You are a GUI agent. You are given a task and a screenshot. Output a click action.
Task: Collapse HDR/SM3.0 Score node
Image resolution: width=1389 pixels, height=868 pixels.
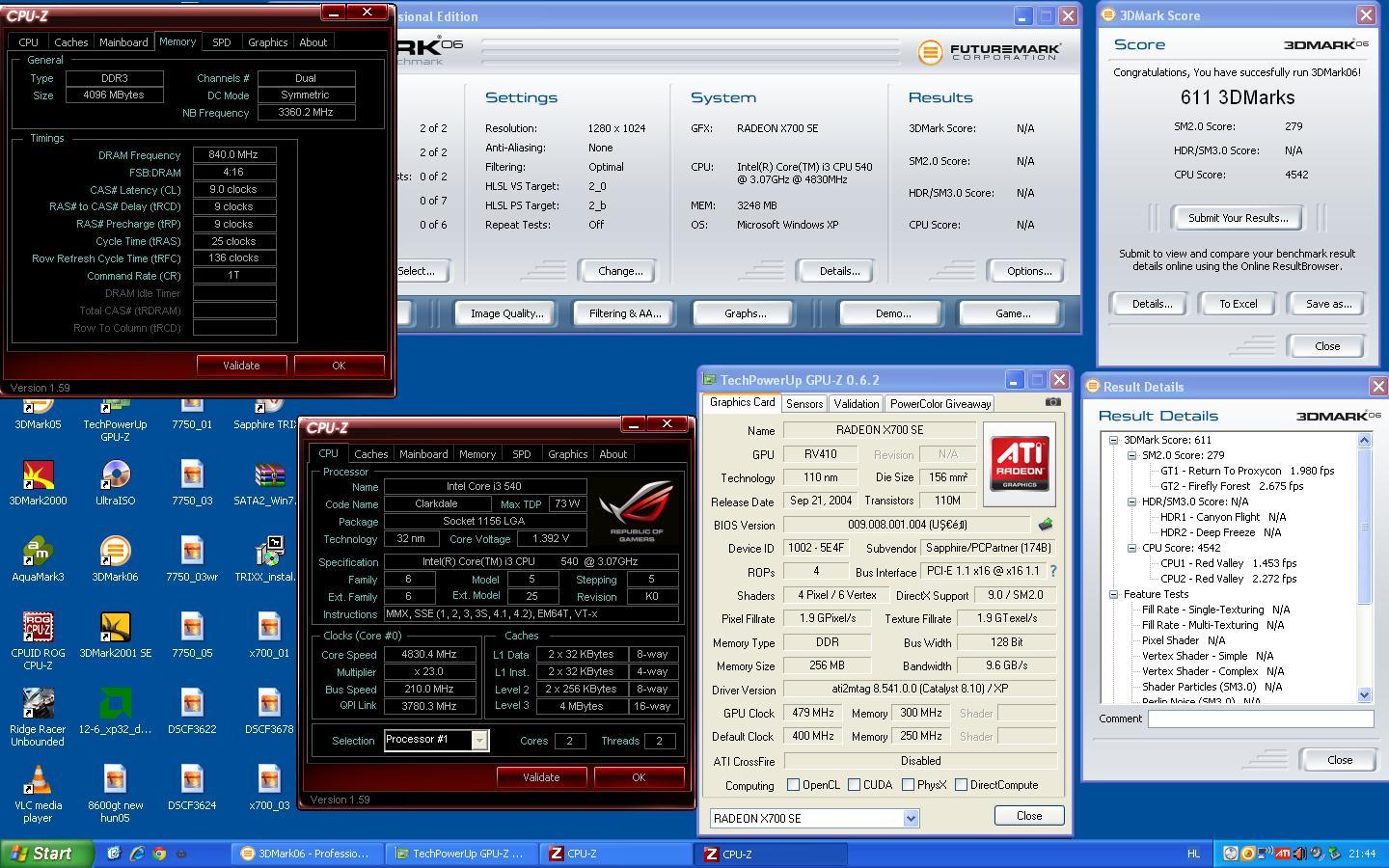click(1131, 502)
